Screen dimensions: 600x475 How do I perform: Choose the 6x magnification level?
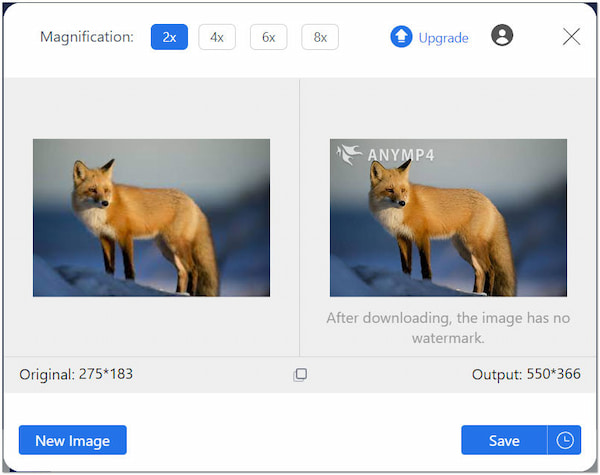[268, 37]
